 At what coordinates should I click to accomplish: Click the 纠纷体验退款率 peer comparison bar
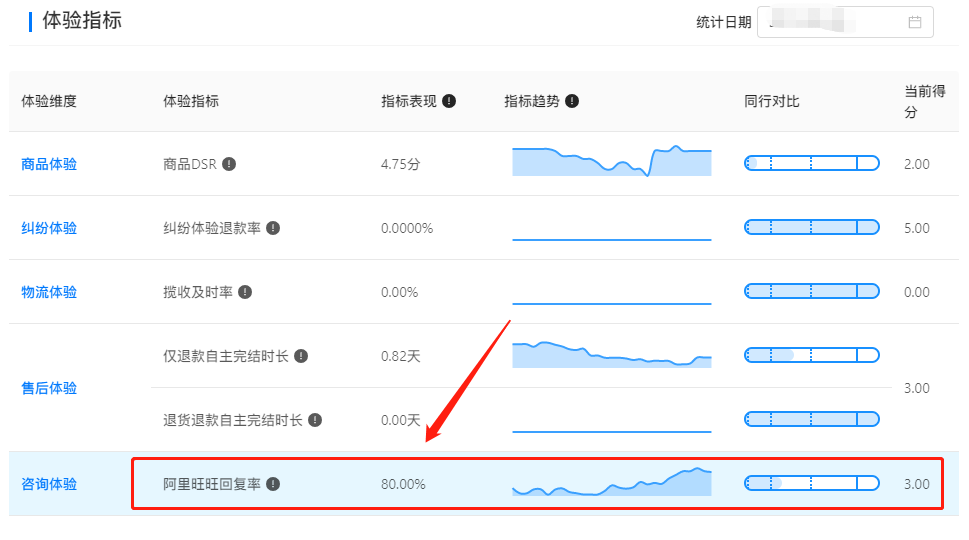tap(811, 227)
